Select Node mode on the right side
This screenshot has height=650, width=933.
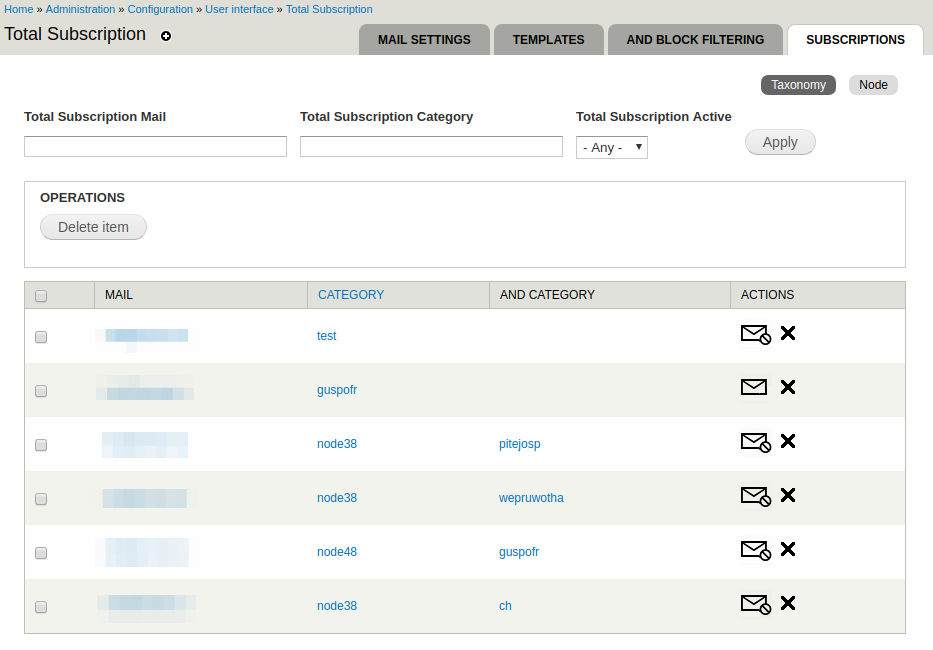point(872,84)
